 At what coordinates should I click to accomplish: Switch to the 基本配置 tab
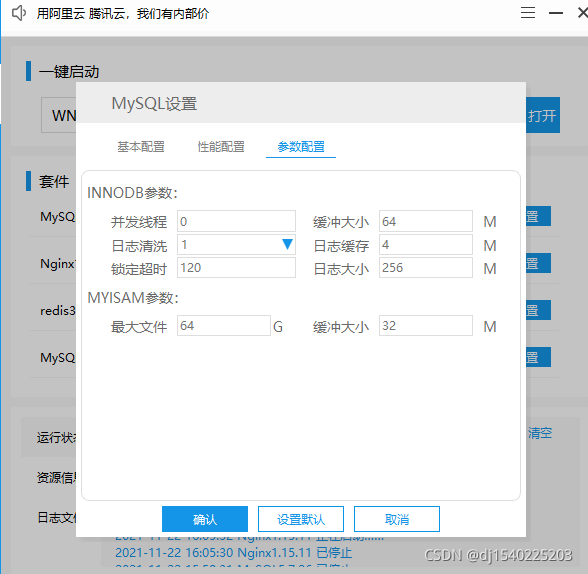click(141, 147)
